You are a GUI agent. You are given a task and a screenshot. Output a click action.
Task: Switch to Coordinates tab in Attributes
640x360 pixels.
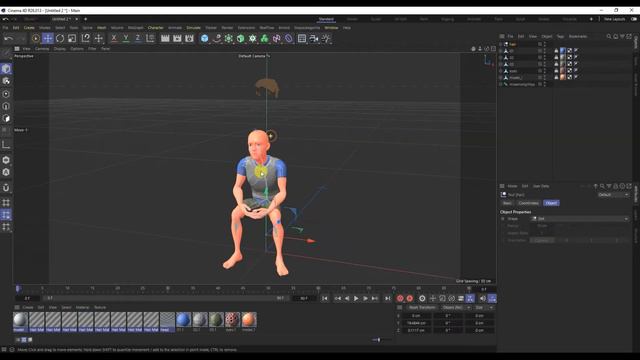pos(528,203)
